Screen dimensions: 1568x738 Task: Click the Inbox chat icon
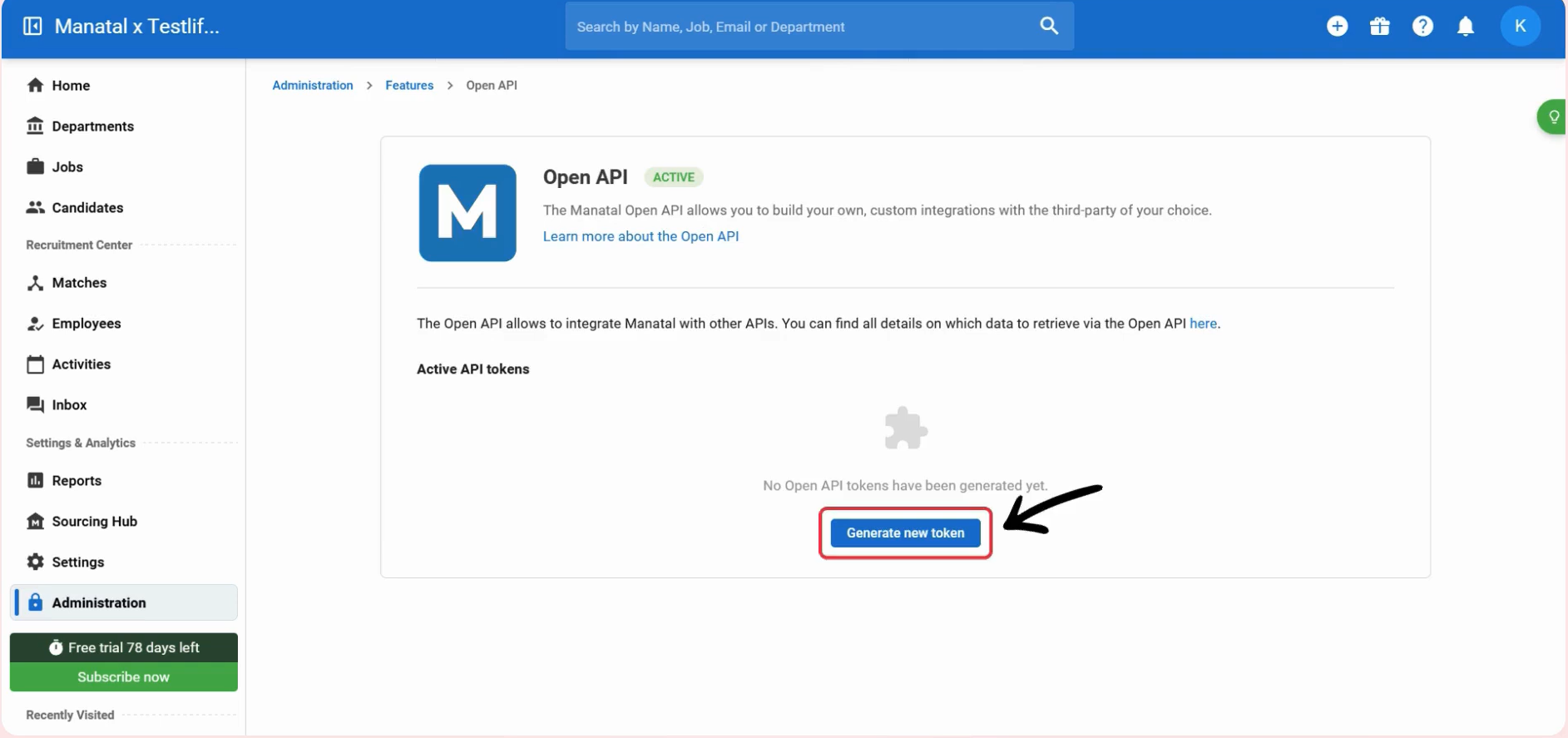(35, 405)
